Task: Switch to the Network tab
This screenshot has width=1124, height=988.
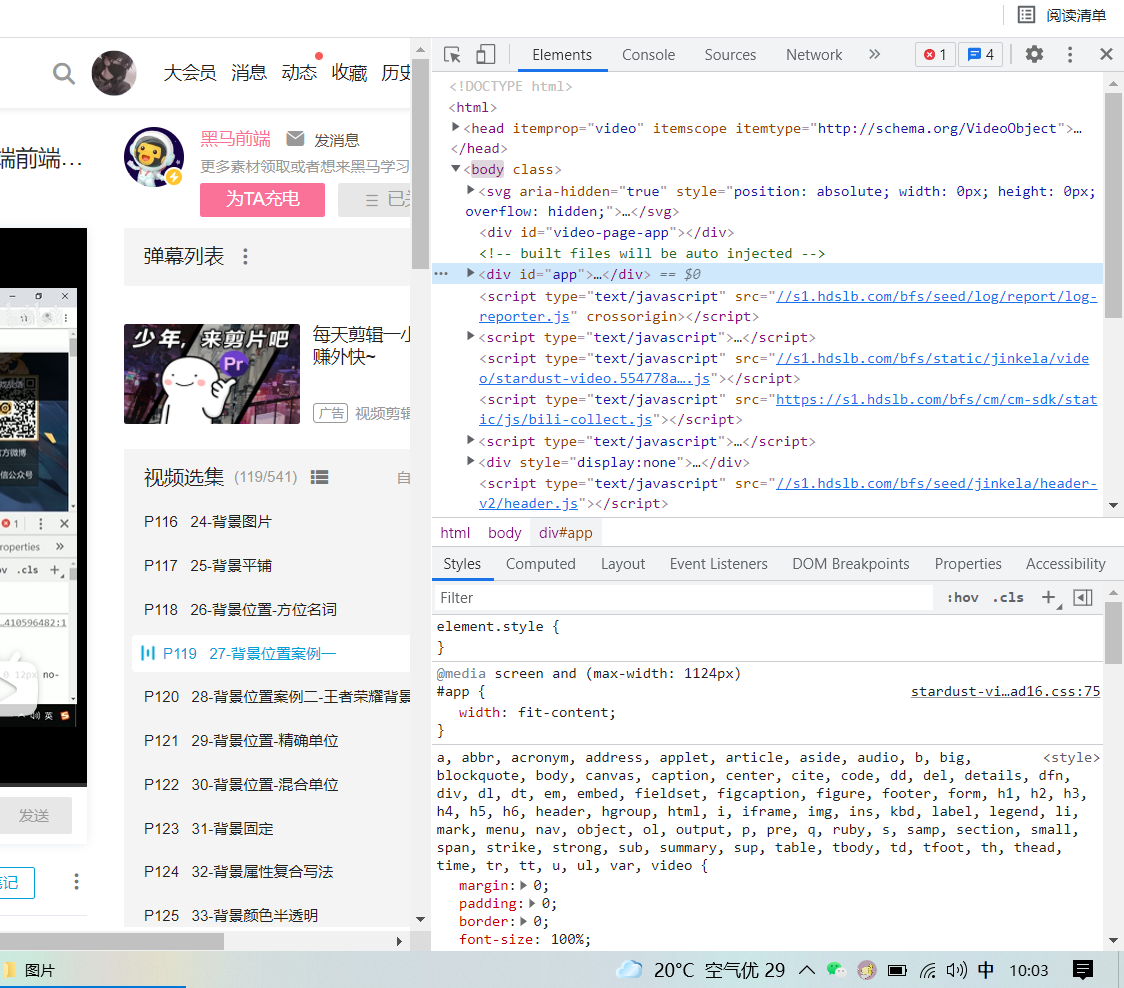Action: point(814,55)
